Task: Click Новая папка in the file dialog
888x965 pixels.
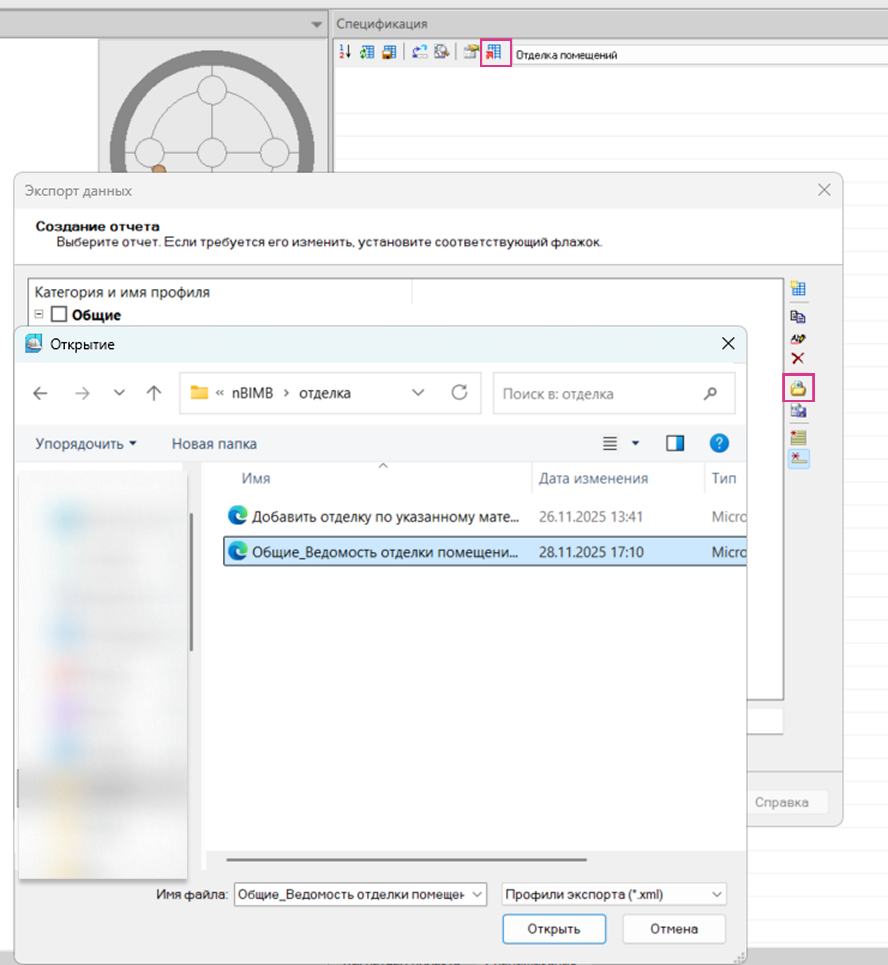Action: click(214, 443)
